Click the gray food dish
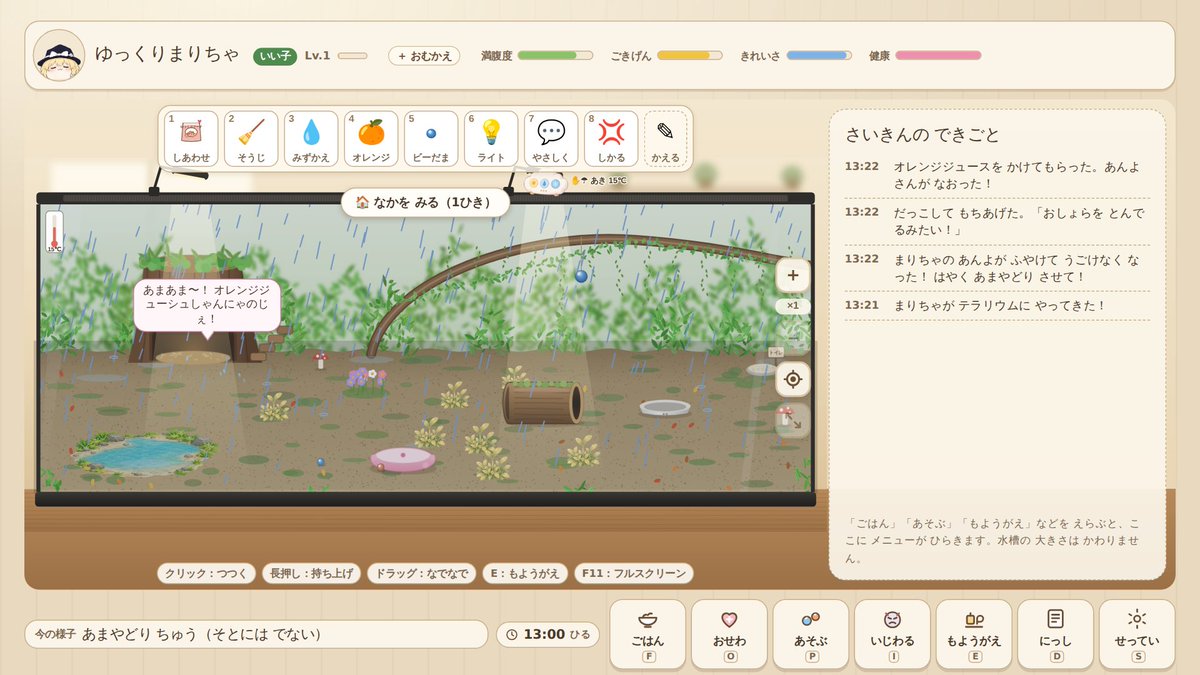Viewport: 1200px width, 675px height. tap(665, 407)
